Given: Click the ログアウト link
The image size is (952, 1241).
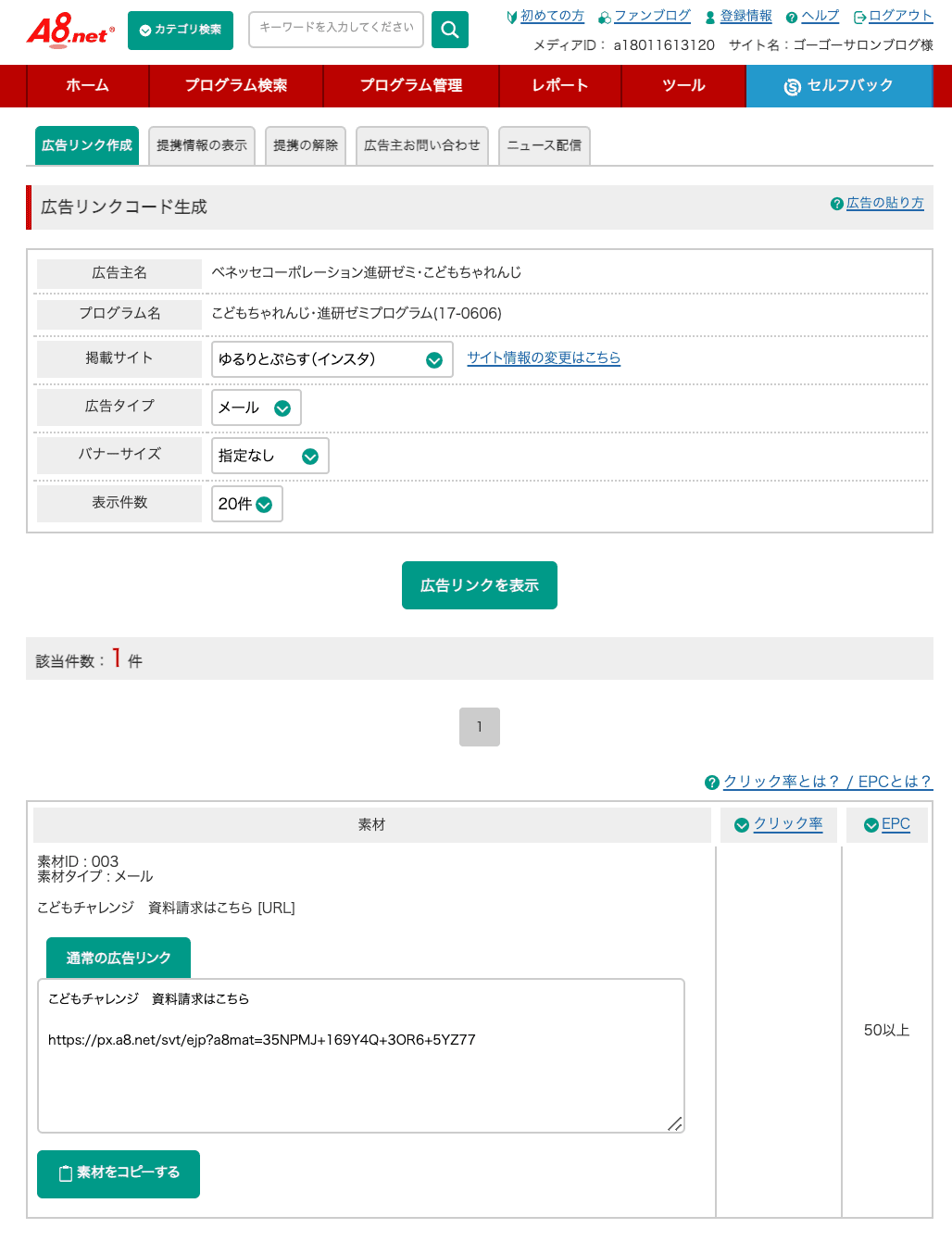Looking at the screenshot, I should (900, 16).
